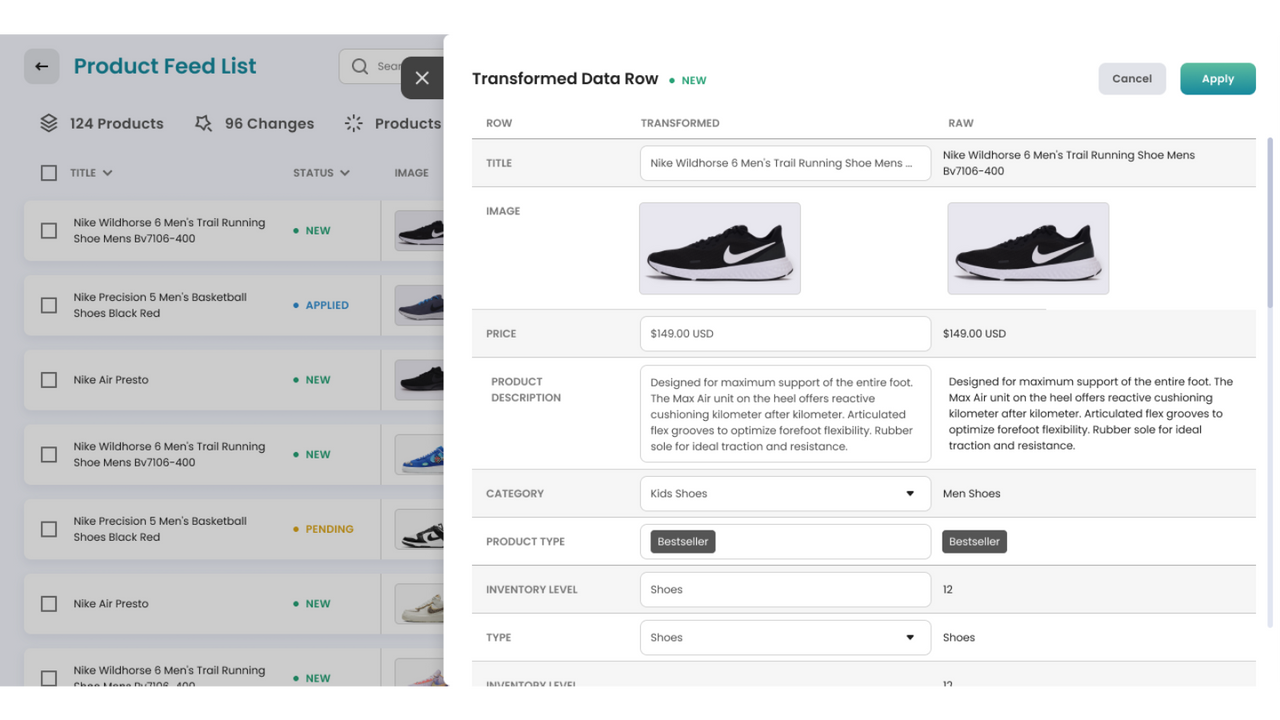
Task: Click the raw inventory value 12
Action: coord(947,589)
